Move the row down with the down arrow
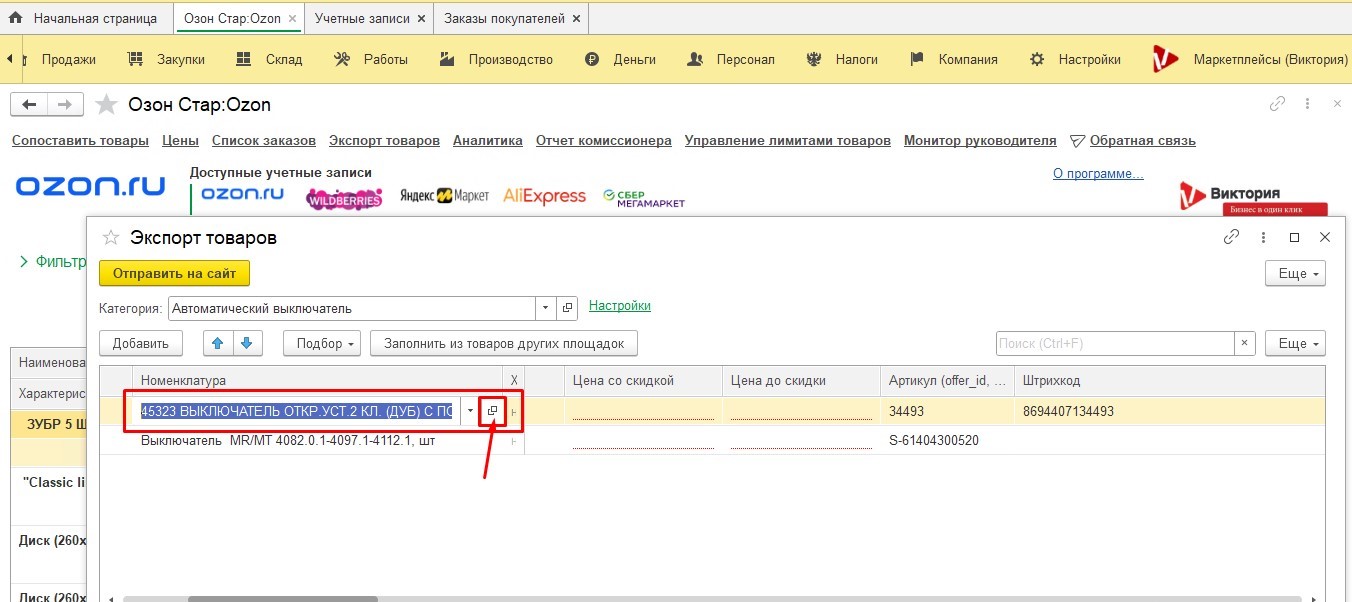 (x=247, y=343)
